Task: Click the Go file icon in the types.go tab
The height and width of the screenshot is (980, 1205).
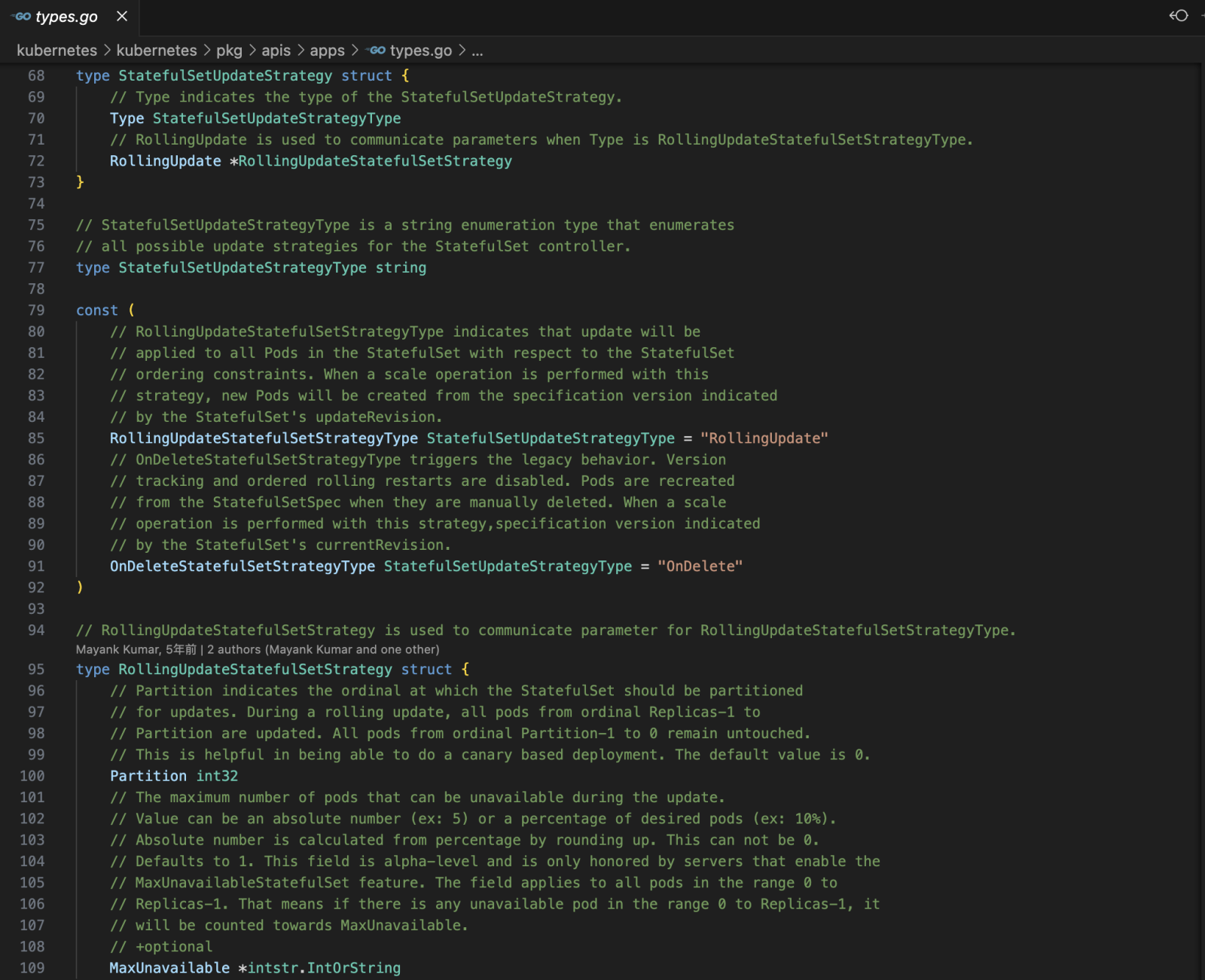Action: (x=23, y=17)
